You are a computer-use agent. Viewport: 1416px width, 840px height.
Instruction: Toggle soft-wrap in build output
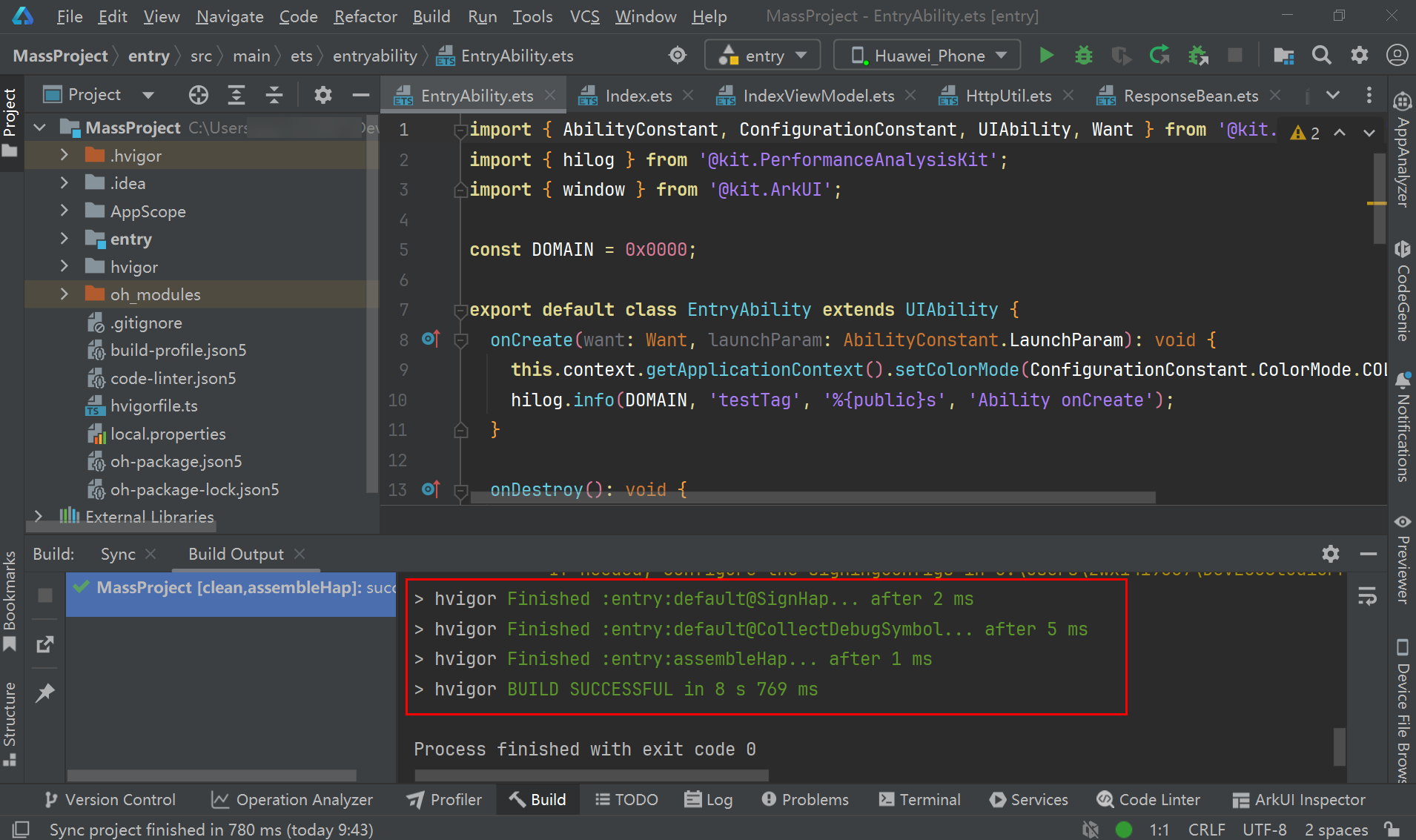[1367, 596]
